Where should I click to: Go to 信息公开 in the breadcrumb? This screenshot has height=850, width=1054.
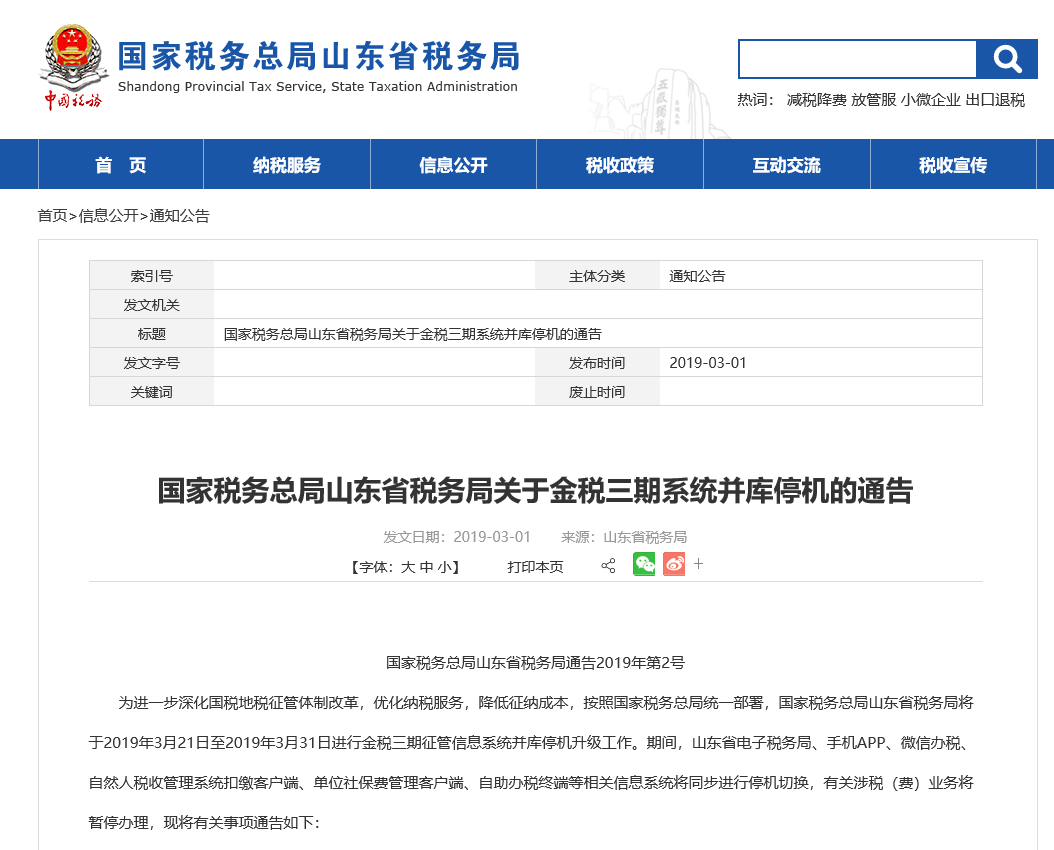109,216
